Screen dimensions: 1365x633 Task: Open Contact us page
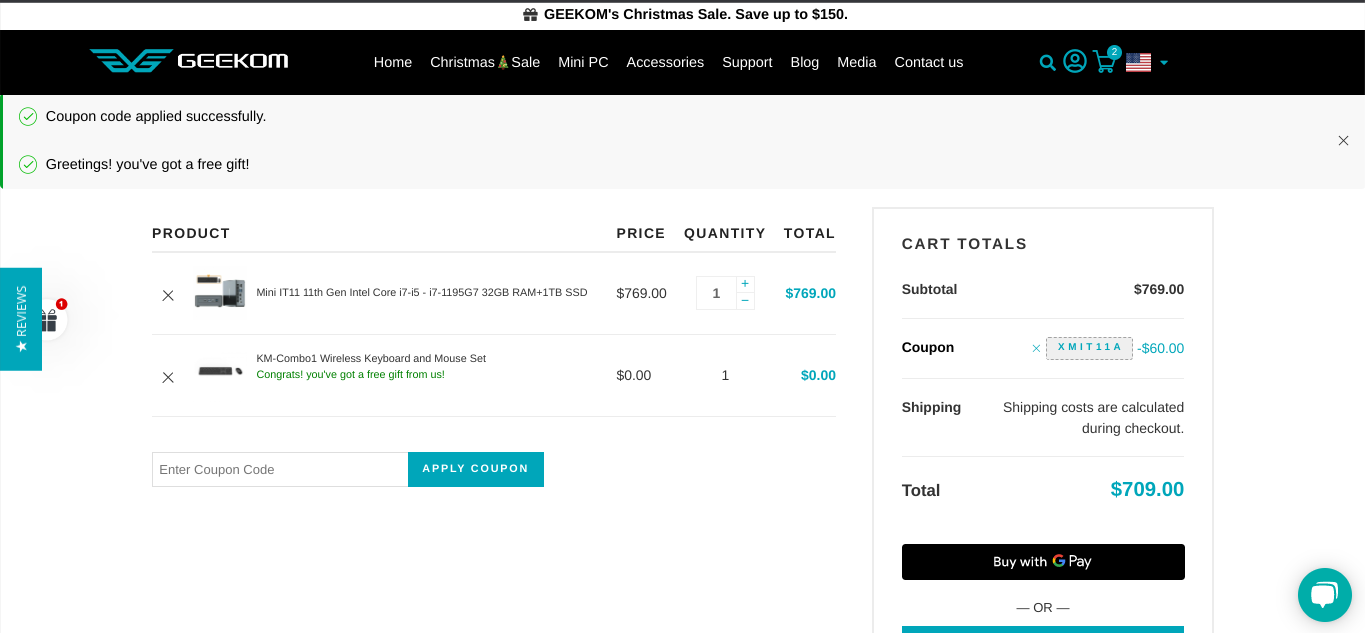click(x=929, y=62)
